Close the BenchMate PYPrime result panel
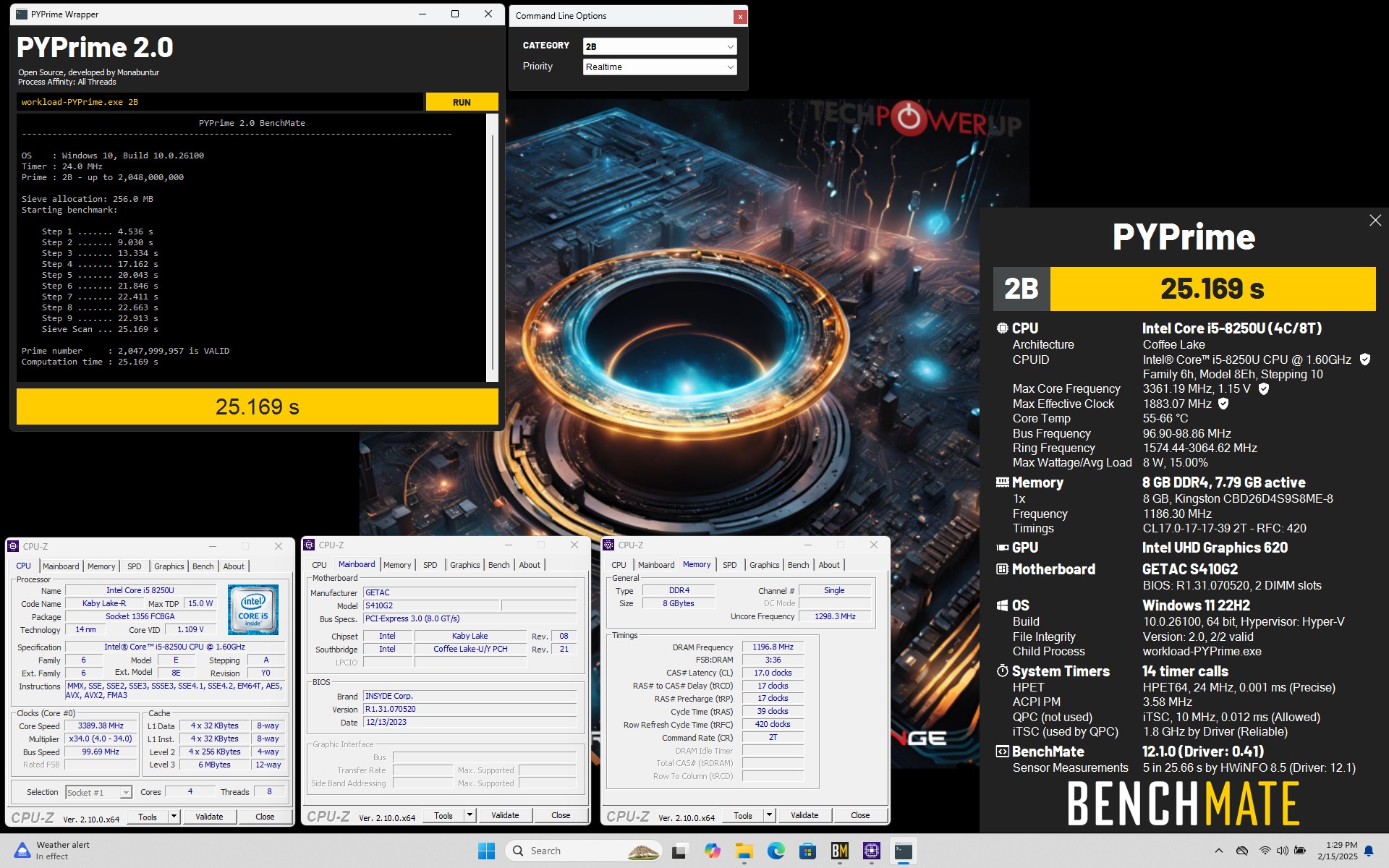 (x=1375, y=221)
